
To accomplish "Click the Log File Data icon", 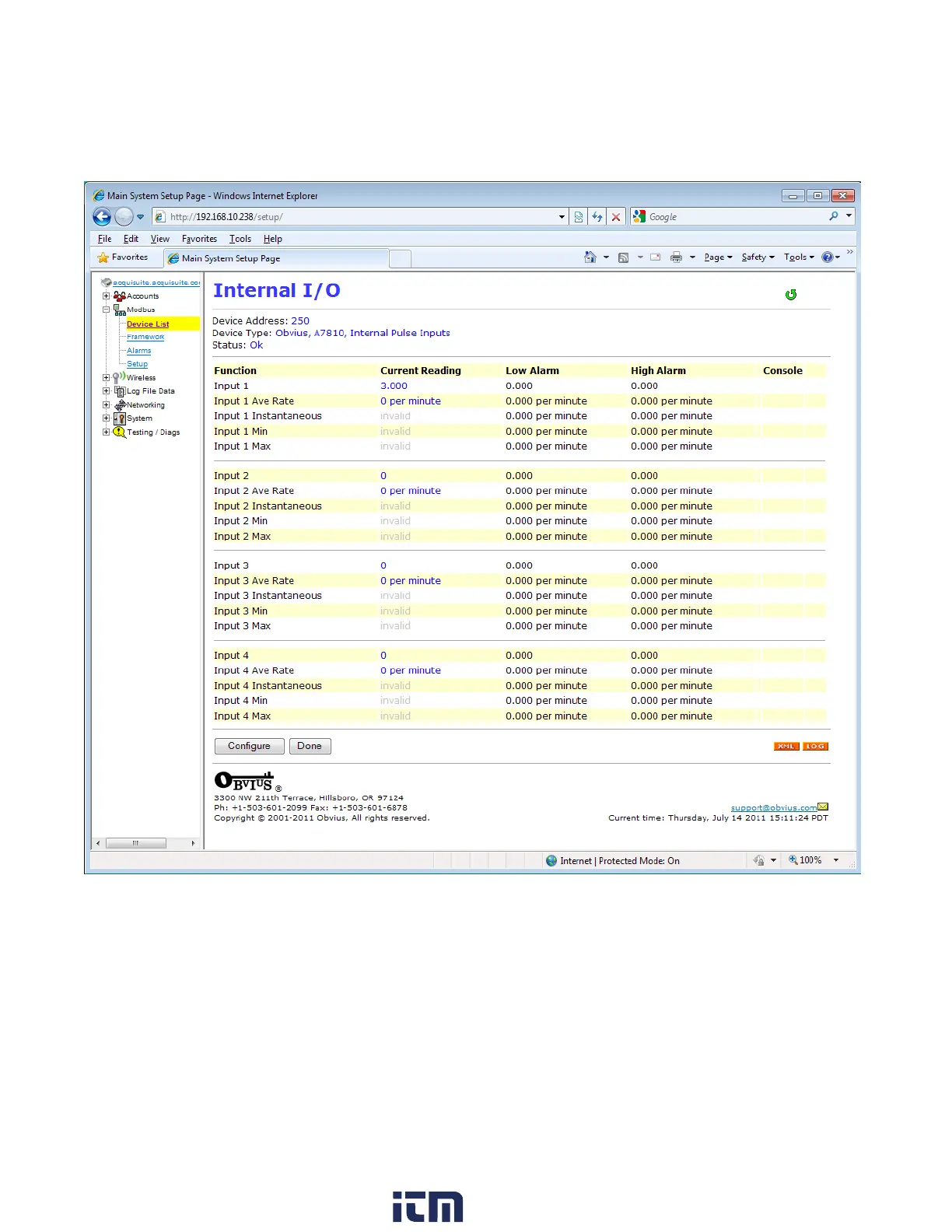I will coord(120,391).
